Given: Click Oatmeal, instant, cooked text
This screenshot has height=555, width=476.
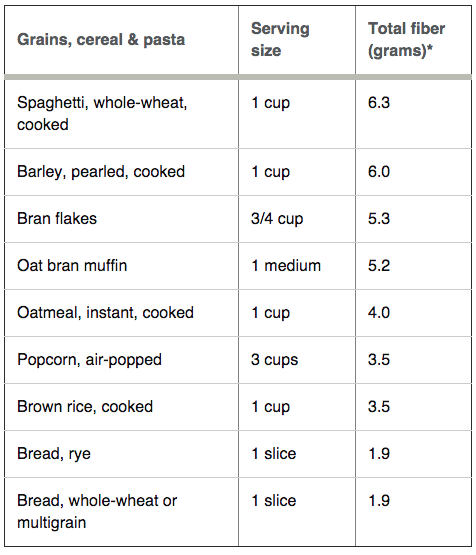Looking at the screenshot, I should tap(105, 313).
